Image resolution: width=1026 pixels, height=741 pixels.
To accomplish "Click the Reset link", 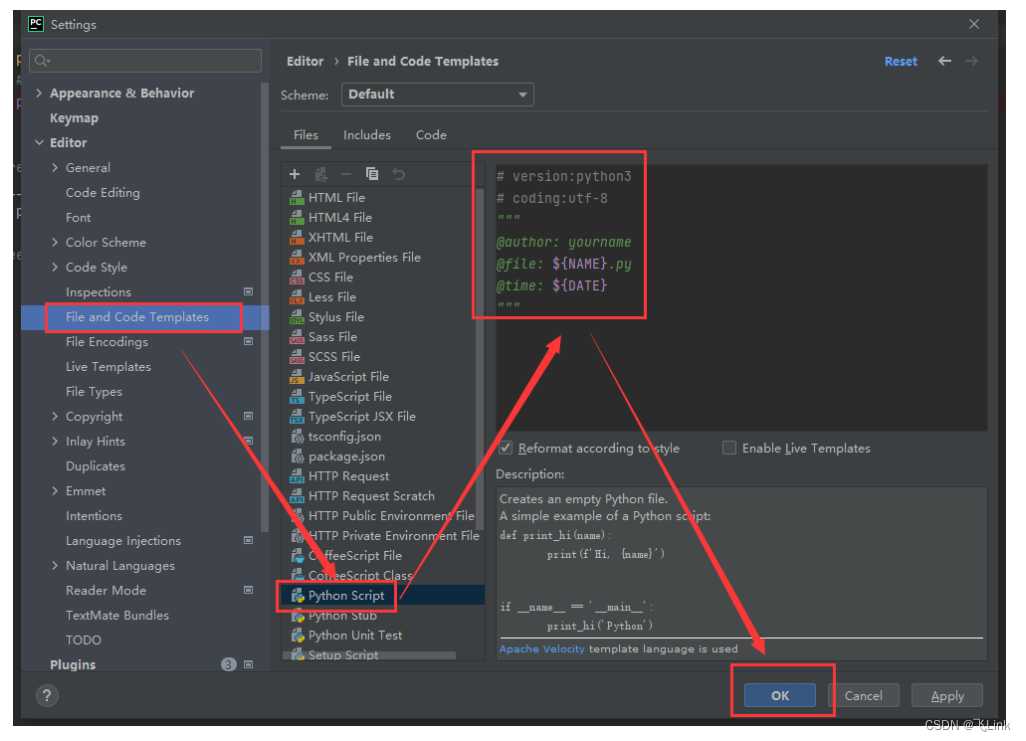I will pos(900,61).
